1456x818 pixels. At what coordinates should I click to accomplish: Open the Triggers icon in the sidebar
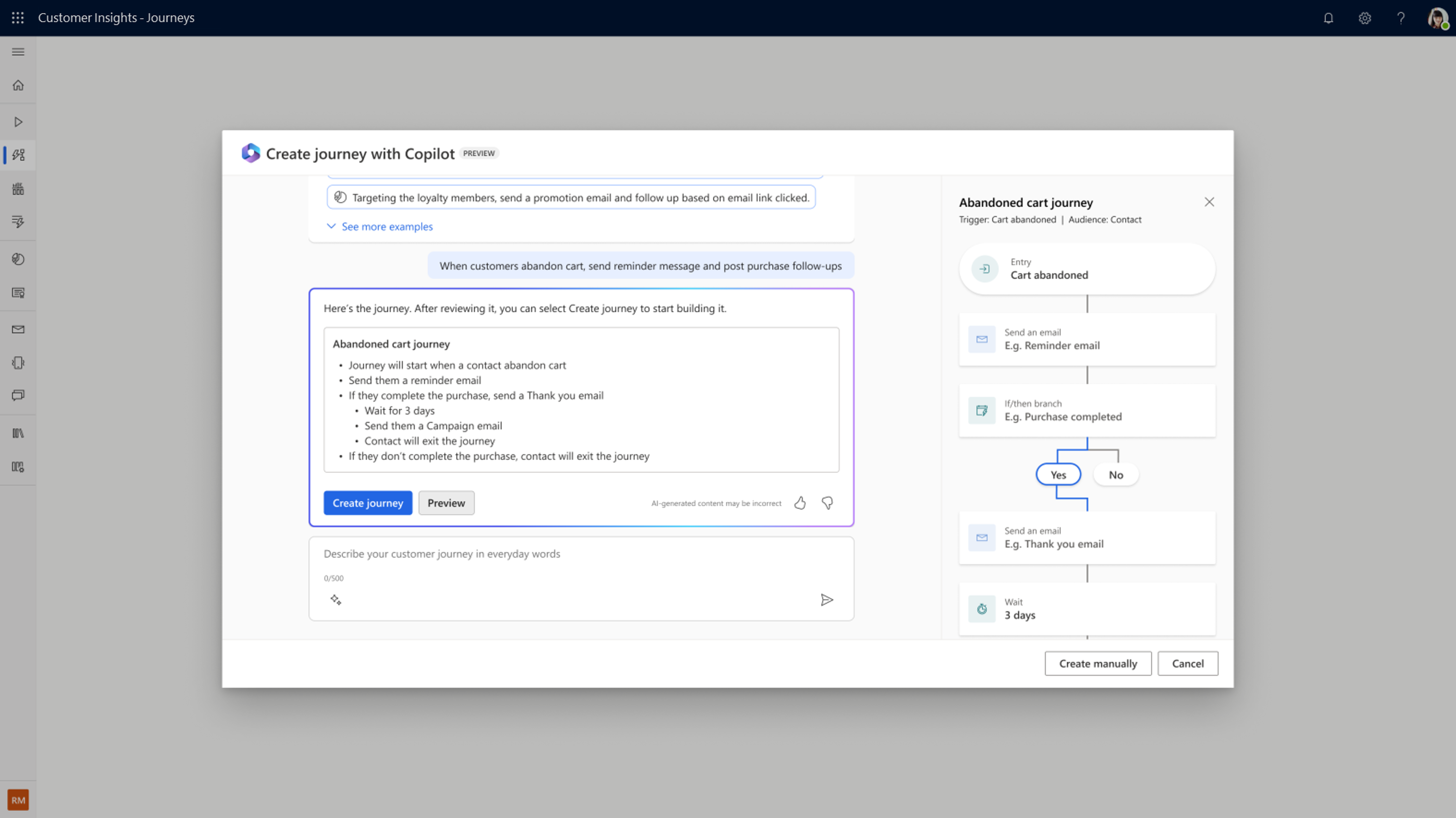(x=18, y=221)
